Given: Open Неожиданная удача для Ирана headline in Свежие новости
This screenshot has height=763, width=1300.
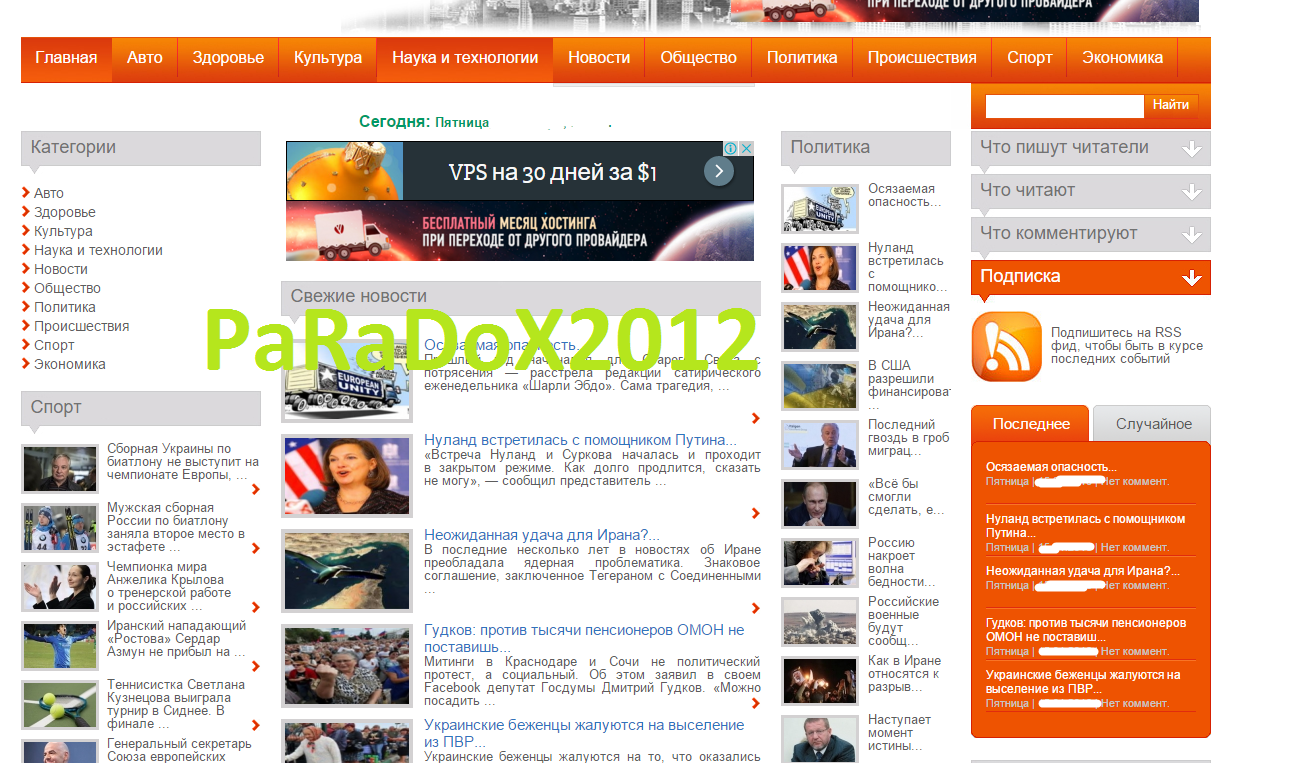Looking at the screenshot, I should pos(542,535).
